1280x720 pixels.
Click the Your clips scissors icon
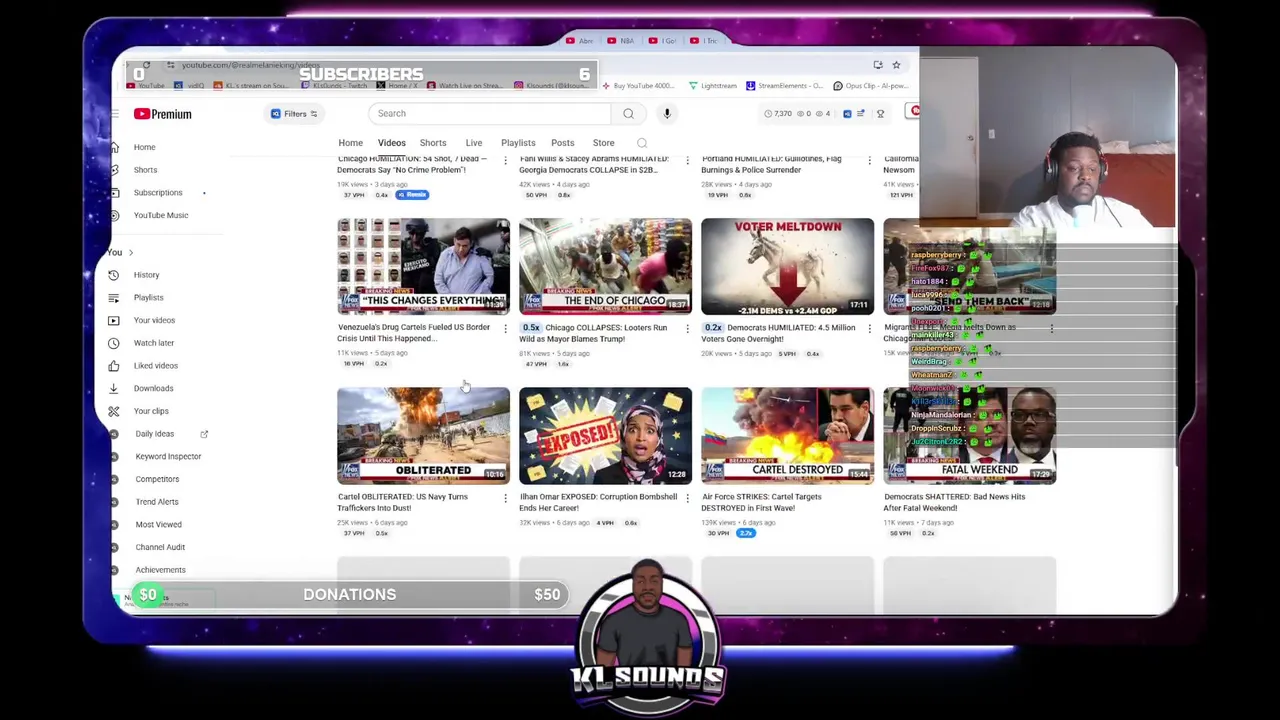click(x=114, y=411)
